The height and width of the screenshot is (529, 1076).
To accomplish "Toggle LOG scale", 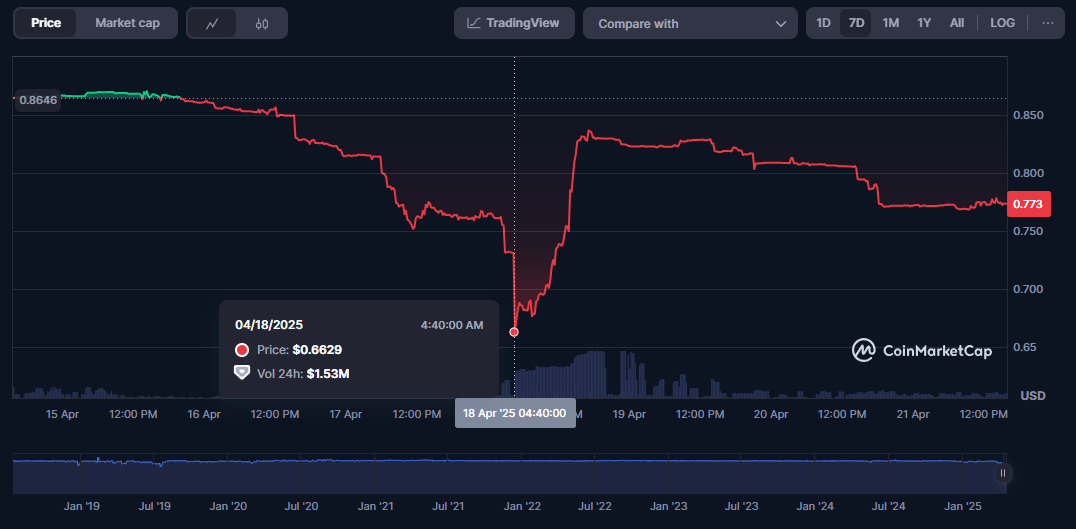I will [1003, 23].
